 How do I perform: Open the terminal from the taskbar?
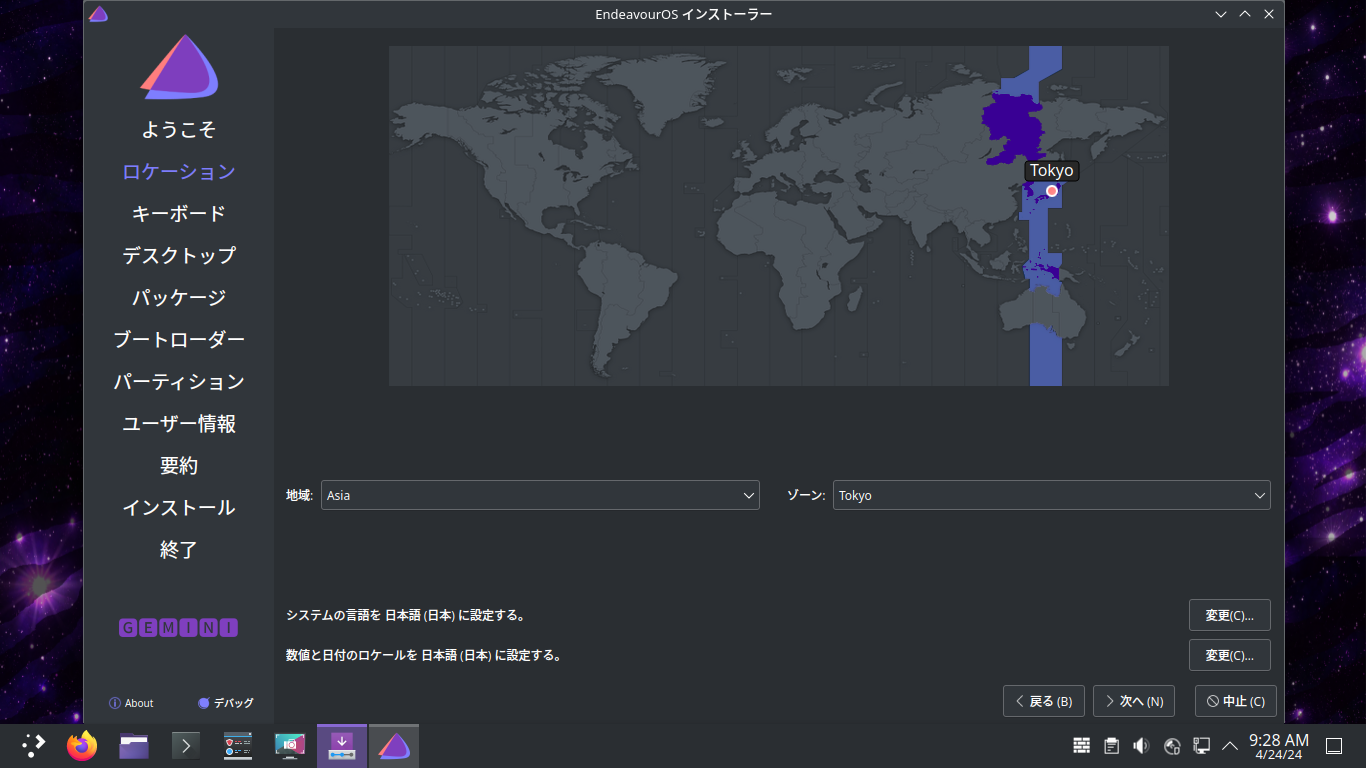pos(186,746)
